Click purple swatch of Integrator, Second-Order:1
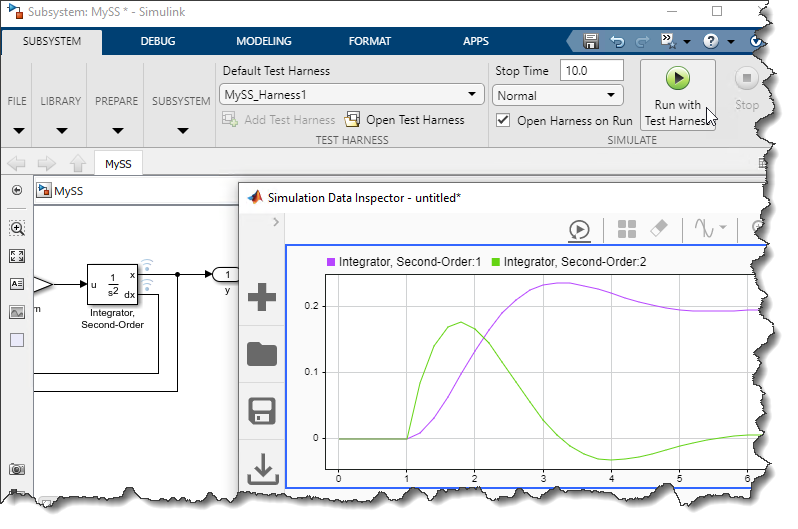 pos(331,262)
